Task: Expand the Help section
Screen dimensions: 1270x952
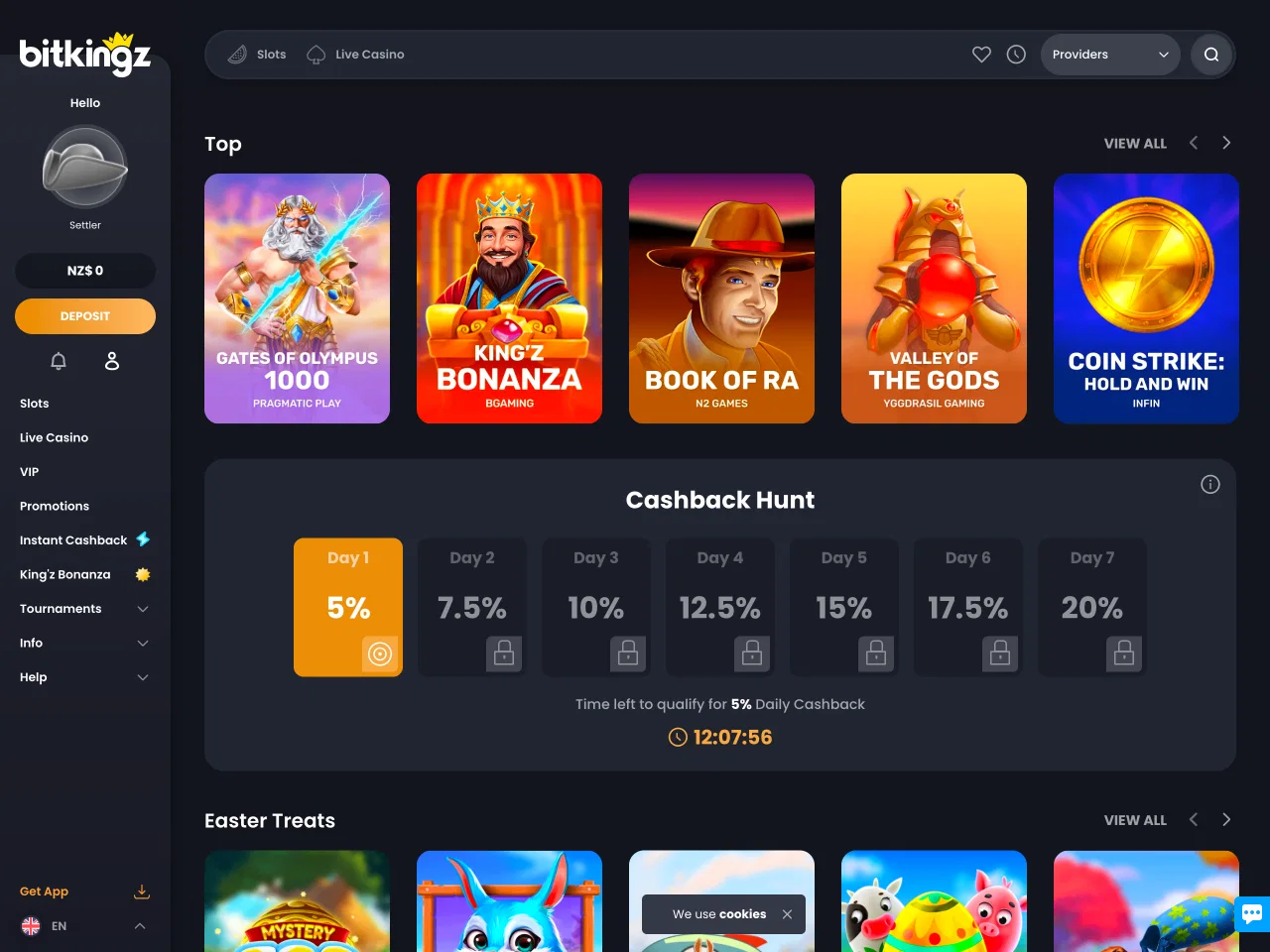Action: 84,677
